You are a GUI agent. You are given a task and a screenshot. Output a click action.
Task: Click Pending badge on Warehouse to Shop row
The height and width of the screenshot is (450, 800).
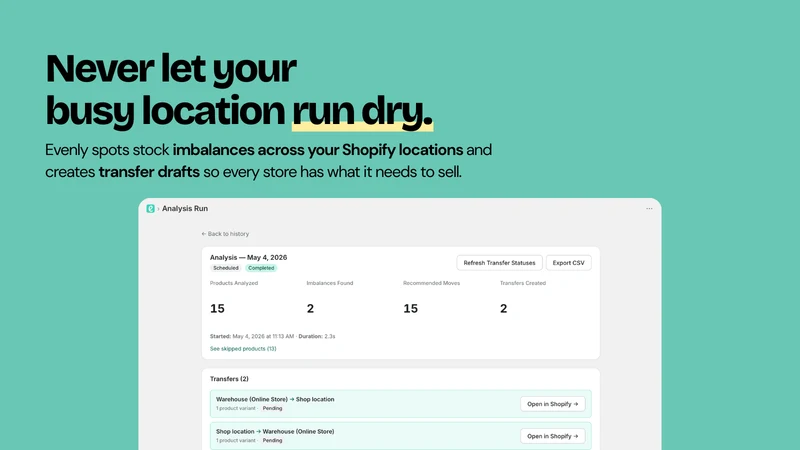[x=272, y=408]
